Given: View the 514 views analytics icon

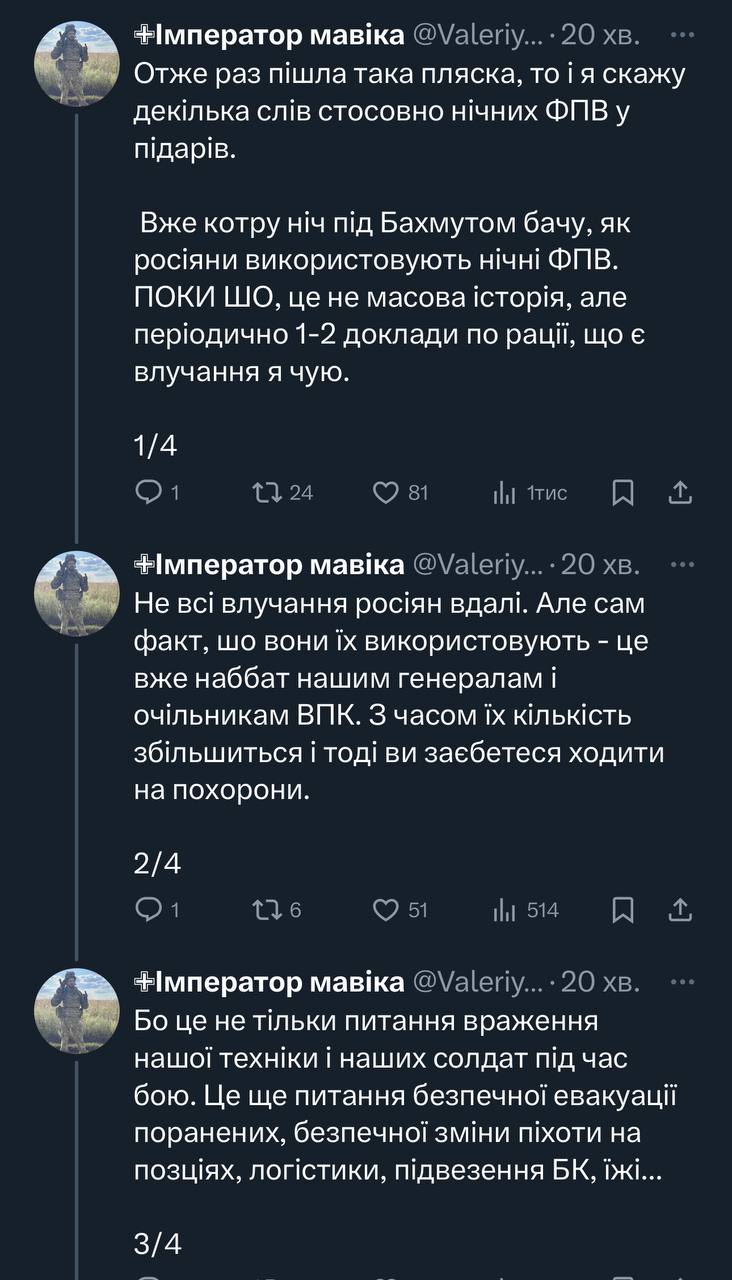Looking at the screenshot, I should (504, 909).
